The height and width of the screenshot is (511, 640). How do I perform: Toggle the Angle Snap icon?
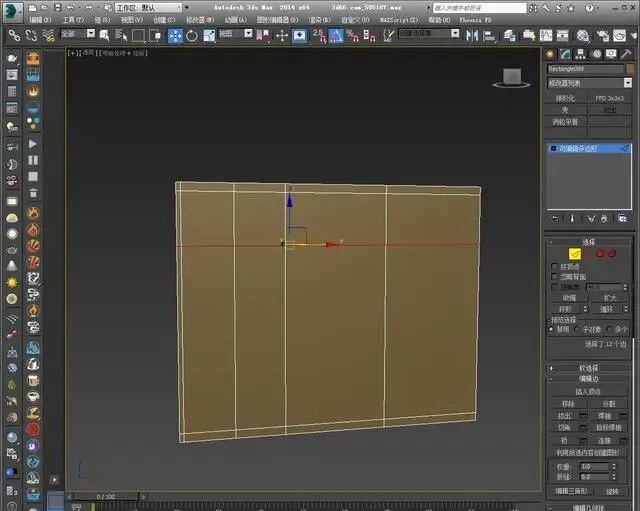point(336,36)
